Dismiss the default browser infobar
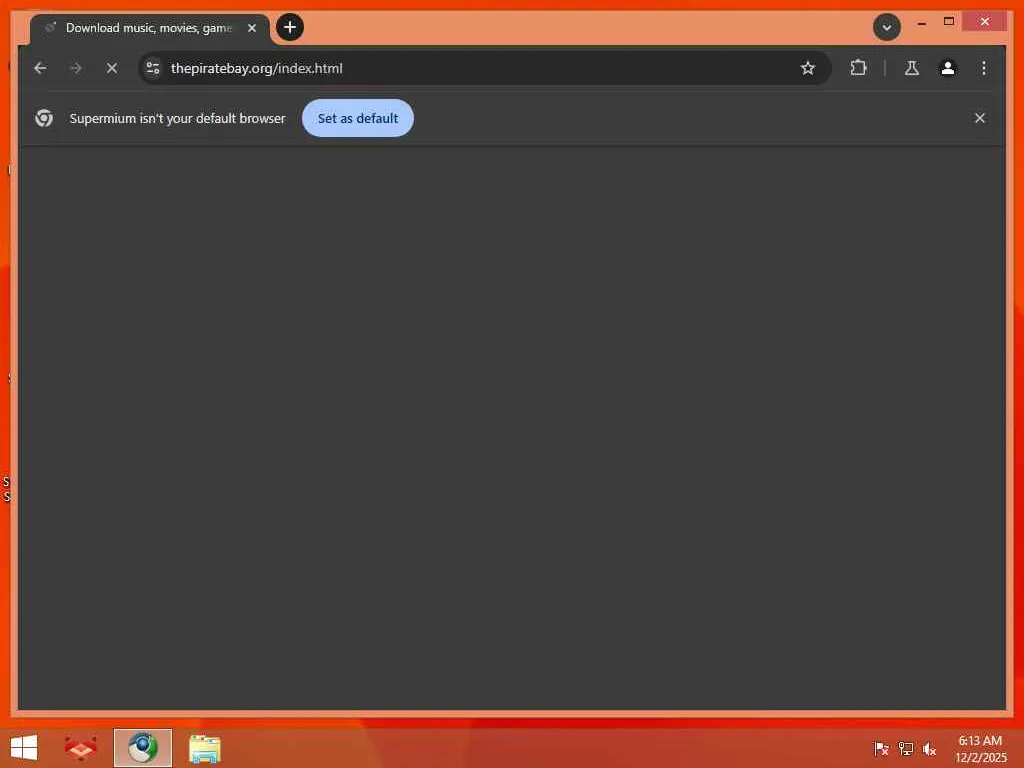 pyautogui.click(x=980, y=118)
